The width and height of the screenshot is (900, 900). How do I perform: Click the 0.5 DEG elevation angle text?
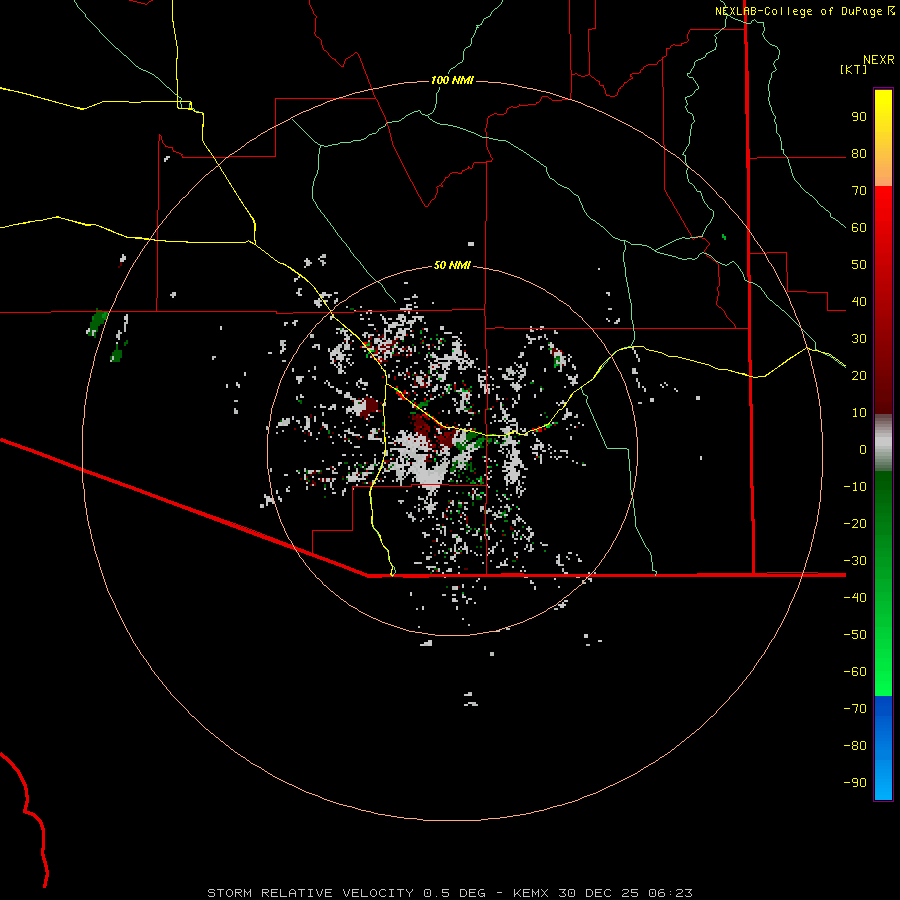click(454, 893)
